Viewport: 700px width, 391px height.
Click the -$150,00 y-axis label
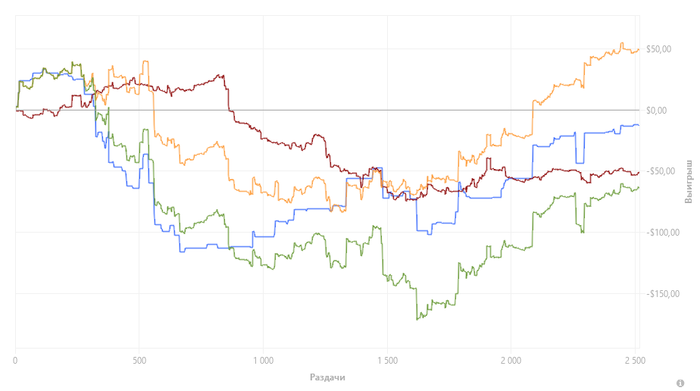(662, 294)
